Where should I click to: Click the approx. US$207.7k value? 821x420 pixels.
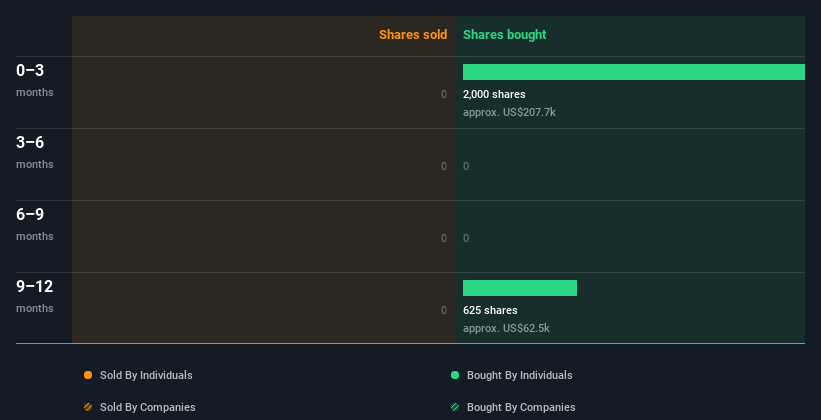509,112
